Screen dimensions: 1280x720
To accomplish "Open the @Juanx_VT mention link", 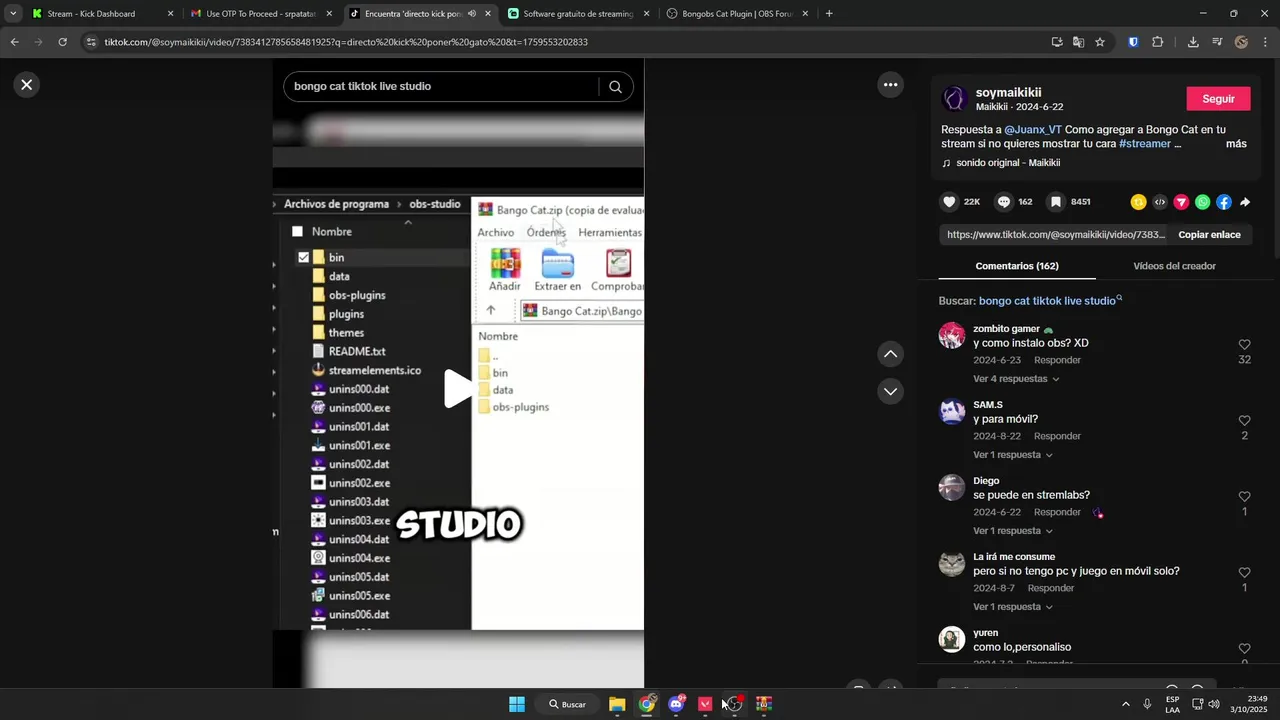I will [x=1033, y=130].
